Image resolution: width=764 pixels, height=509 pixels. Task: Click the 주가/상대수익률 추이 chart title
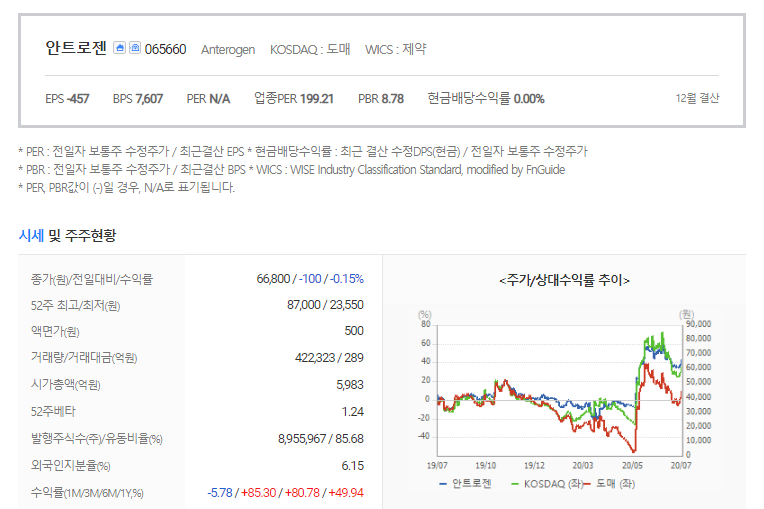pos(564,280)
